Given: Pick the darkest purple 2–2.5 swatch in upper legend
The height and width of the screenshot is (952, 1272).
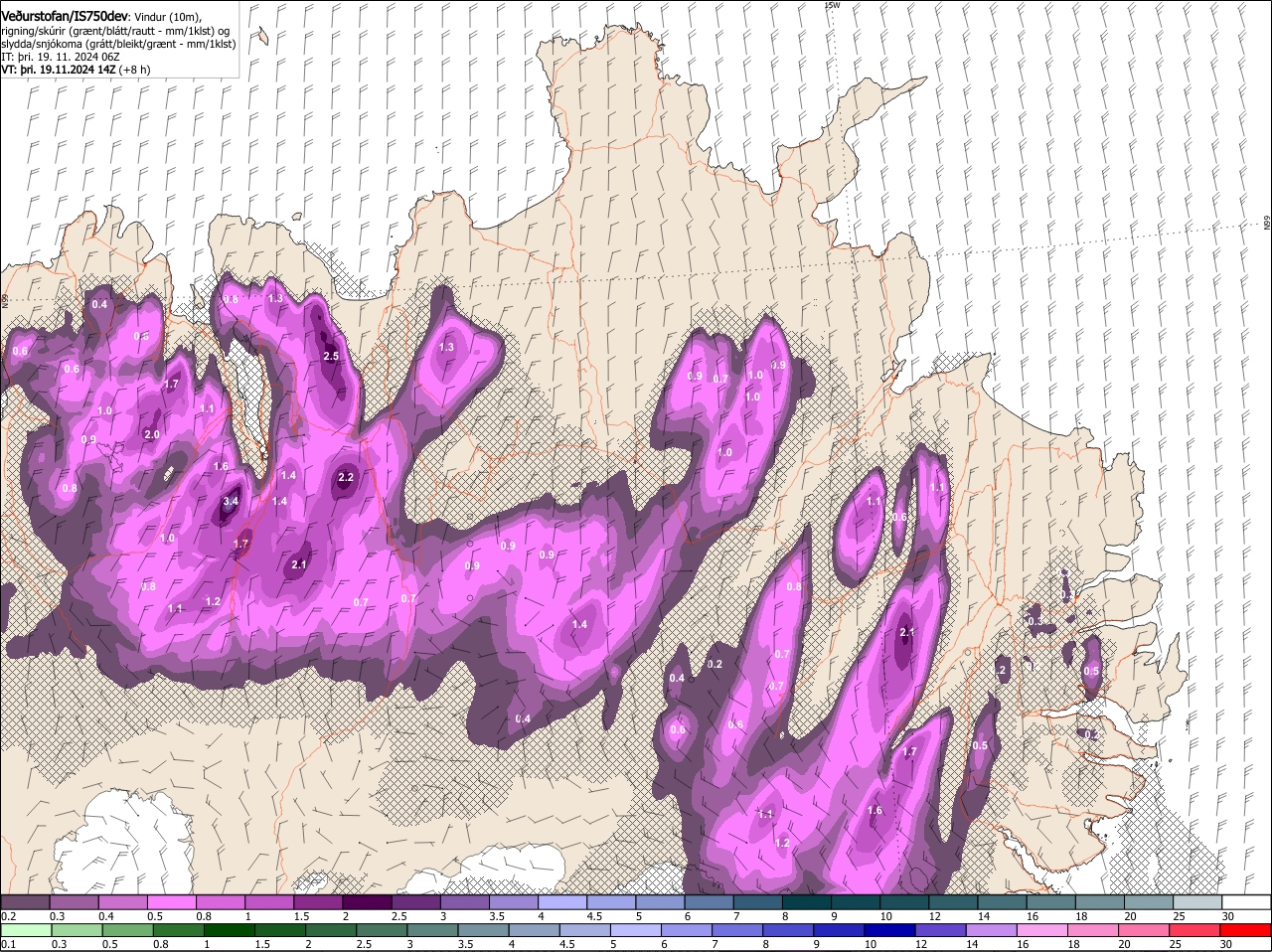Looking at the screenshot, I should pyautogui.click(x=369, y=902).
